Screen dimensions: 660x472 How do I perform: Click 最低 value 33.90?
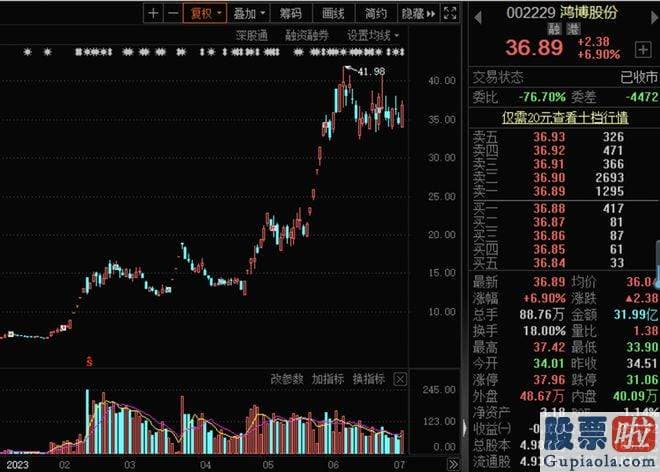click(x=642, y=347)
